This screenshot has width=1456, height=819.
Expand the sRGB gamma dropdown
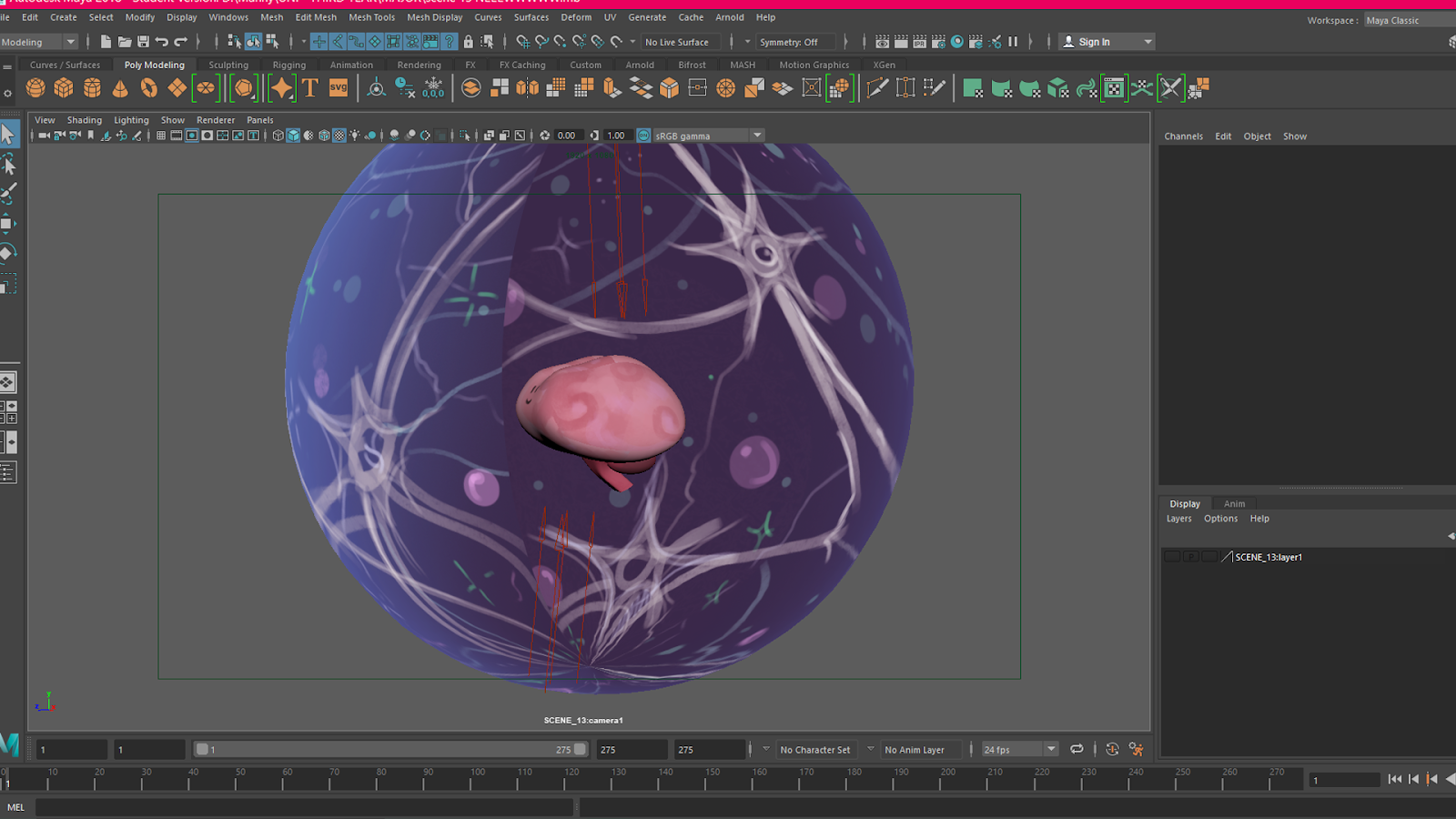point(757,135)
